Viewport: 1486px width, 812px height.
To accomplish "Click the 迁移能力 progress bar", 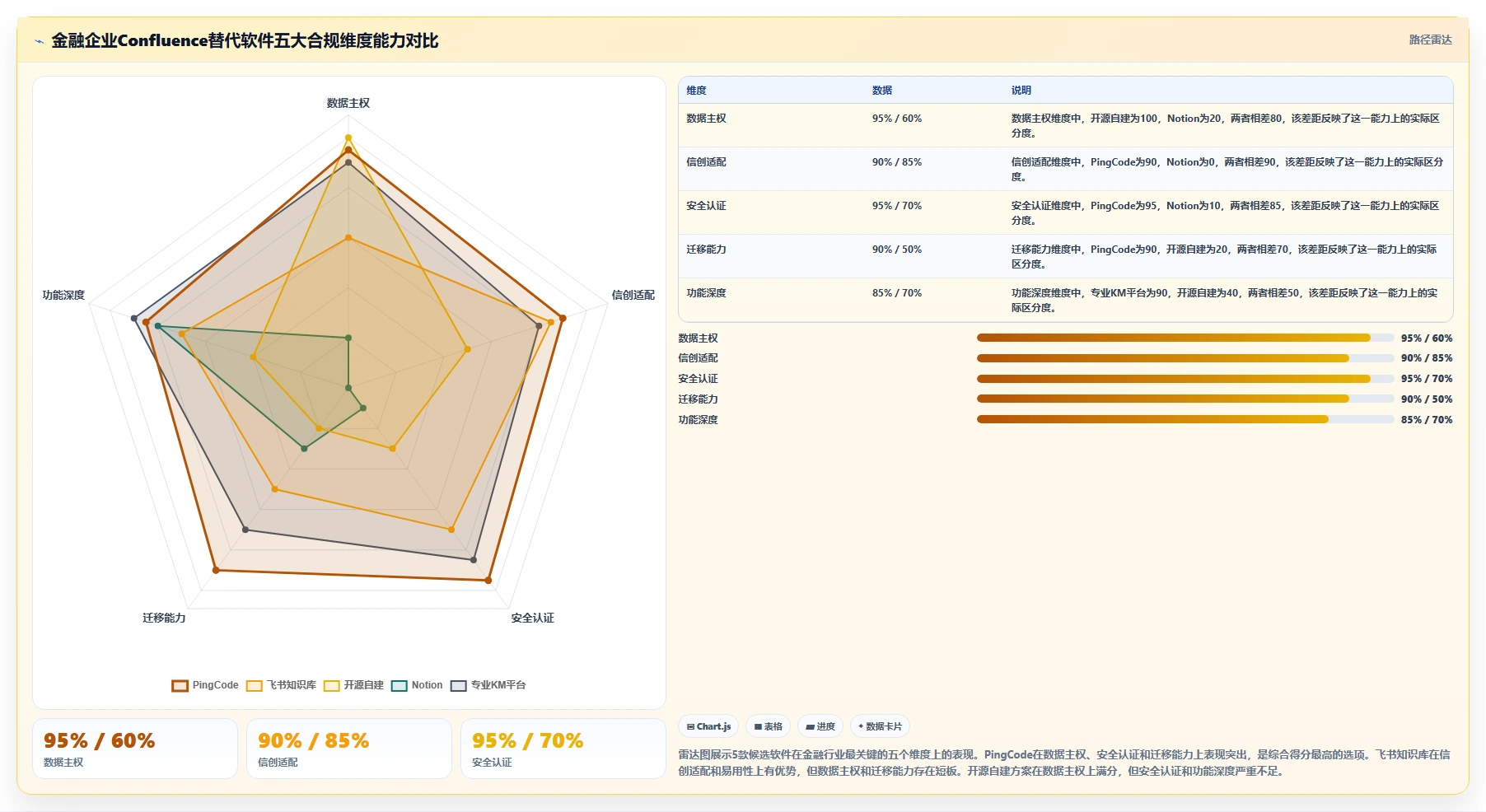I will coord(1185,399).
